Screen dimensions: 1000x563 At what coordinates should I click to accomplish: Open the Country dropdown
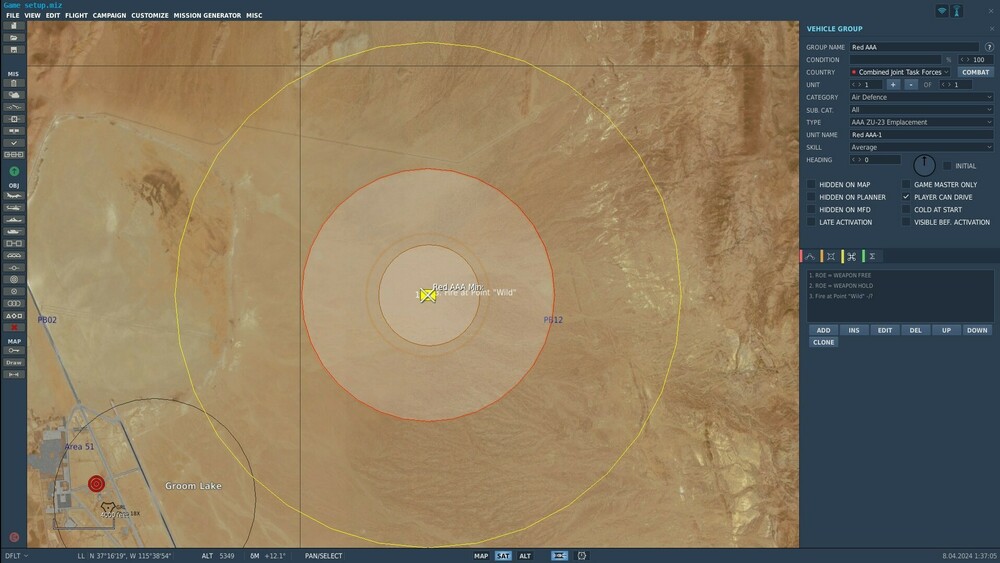[x=900, y=72]
